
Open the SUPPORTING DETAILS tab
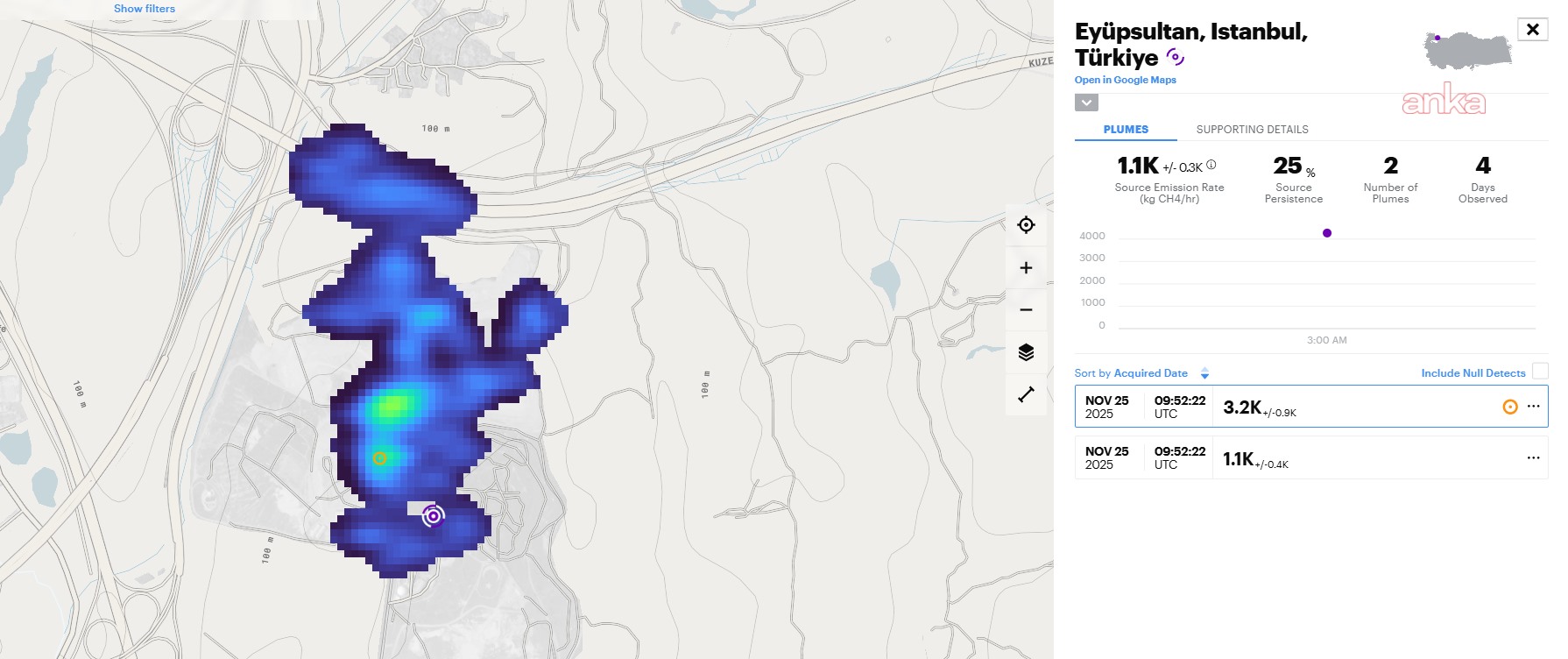(x=1253, y=130)
